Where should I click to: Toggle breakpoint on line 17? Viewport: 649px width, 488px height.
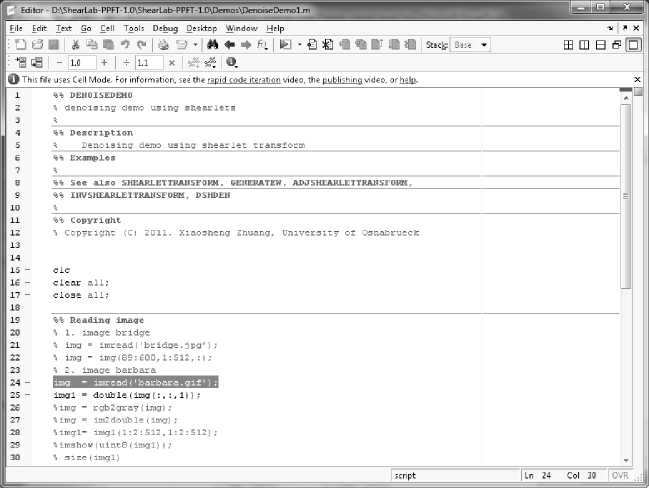tap(28, 295)
